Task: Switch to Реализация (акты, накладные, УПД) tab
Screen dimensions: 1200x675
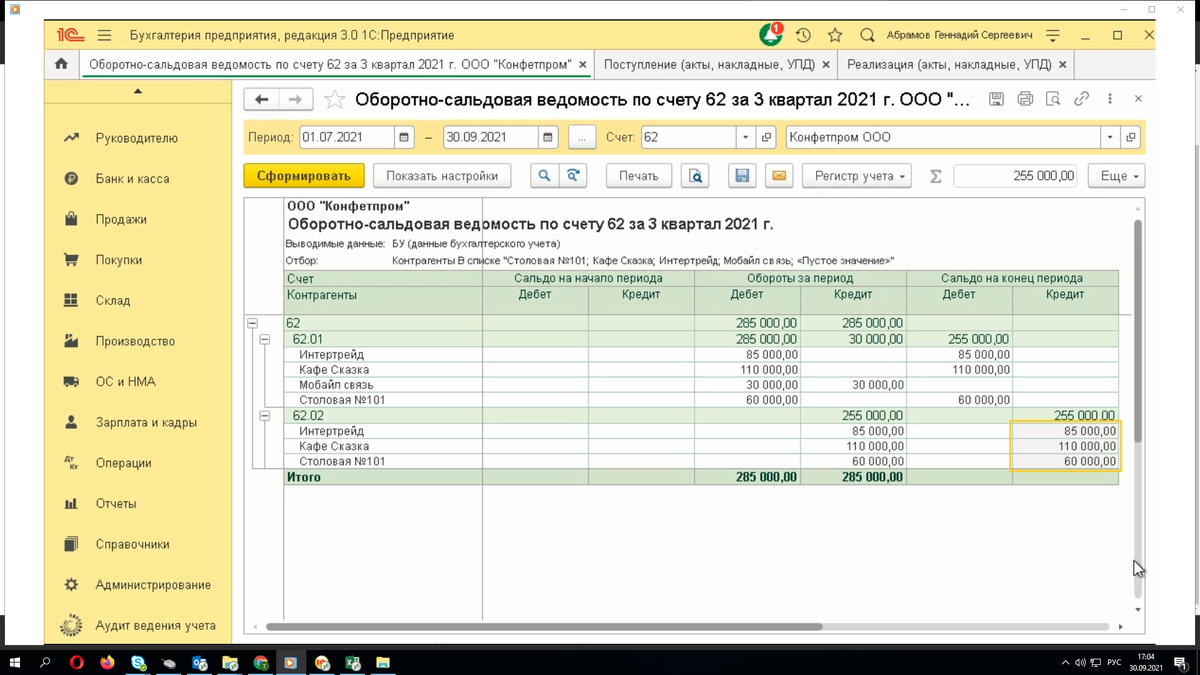Action: [949, 64]
